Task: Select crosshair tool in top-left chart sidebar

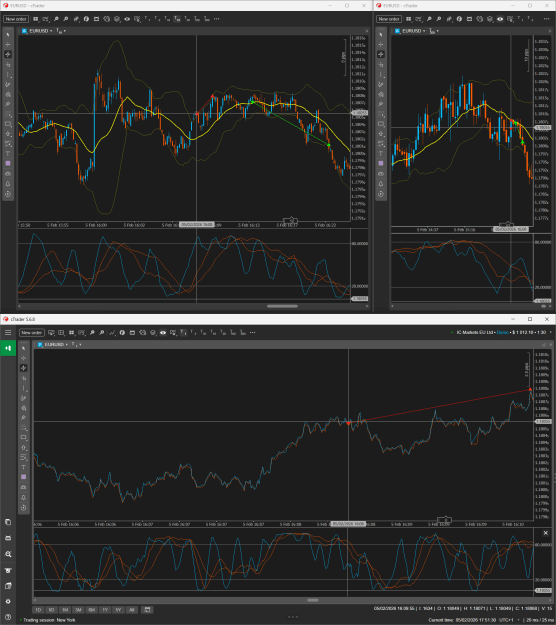Action: point(8,45)
